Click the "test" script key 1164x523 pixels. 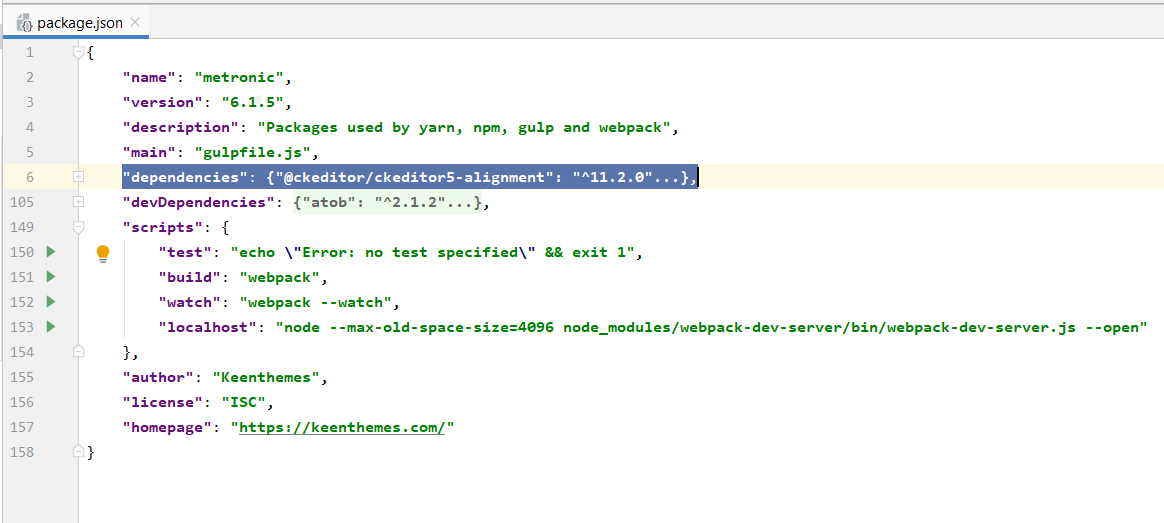pos(186,252)
